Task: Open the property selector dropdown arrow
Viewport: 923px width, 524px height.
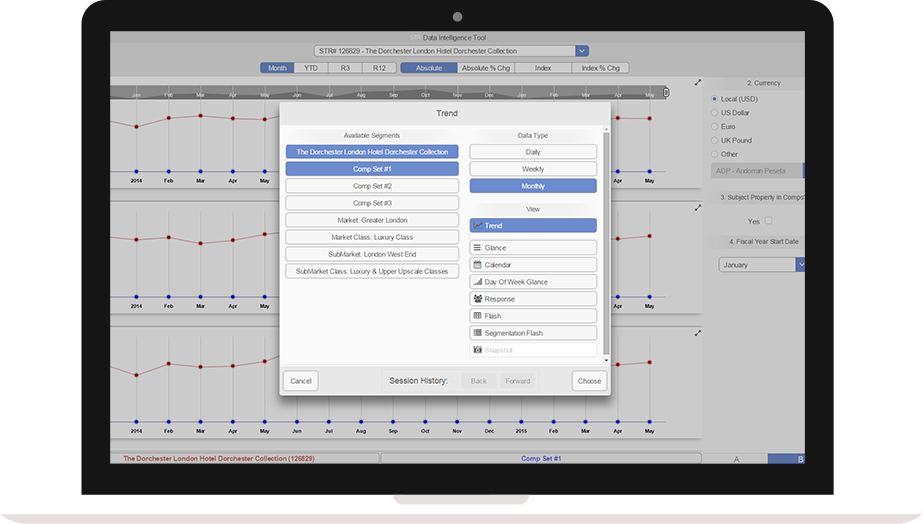Action: (x=582, y=51)
